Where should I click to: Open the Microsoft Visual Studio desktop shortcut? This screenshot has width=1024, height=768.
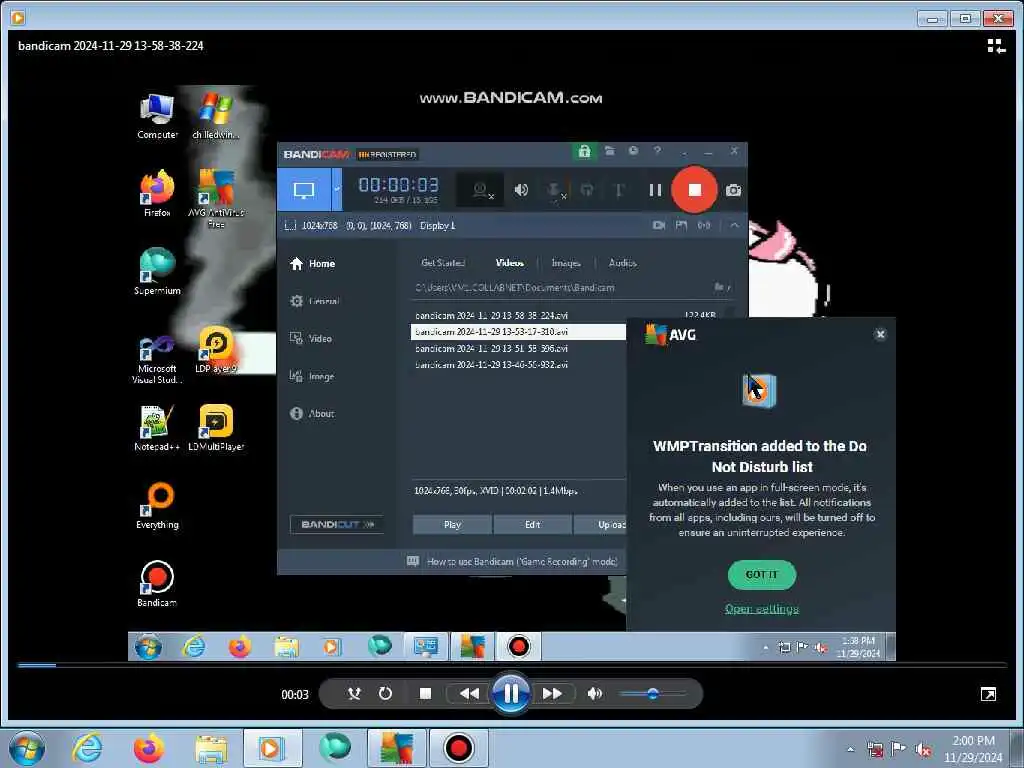[157, 359]
